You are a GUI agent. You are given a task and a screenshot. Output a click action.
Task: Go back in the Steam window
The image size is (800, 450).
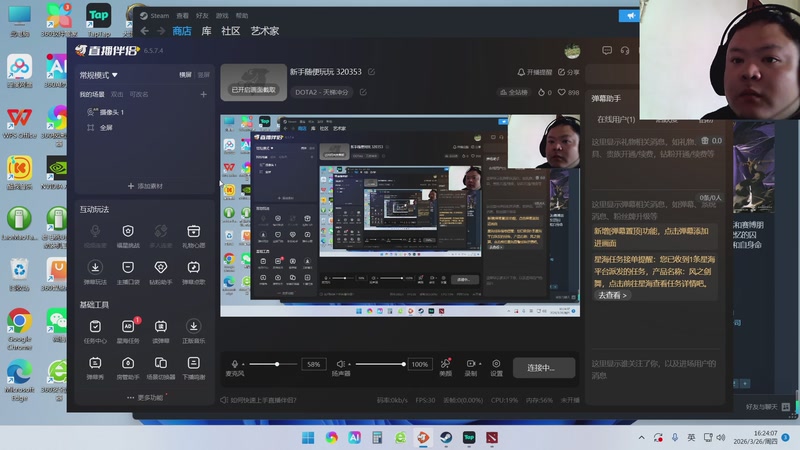click(145, 31)
